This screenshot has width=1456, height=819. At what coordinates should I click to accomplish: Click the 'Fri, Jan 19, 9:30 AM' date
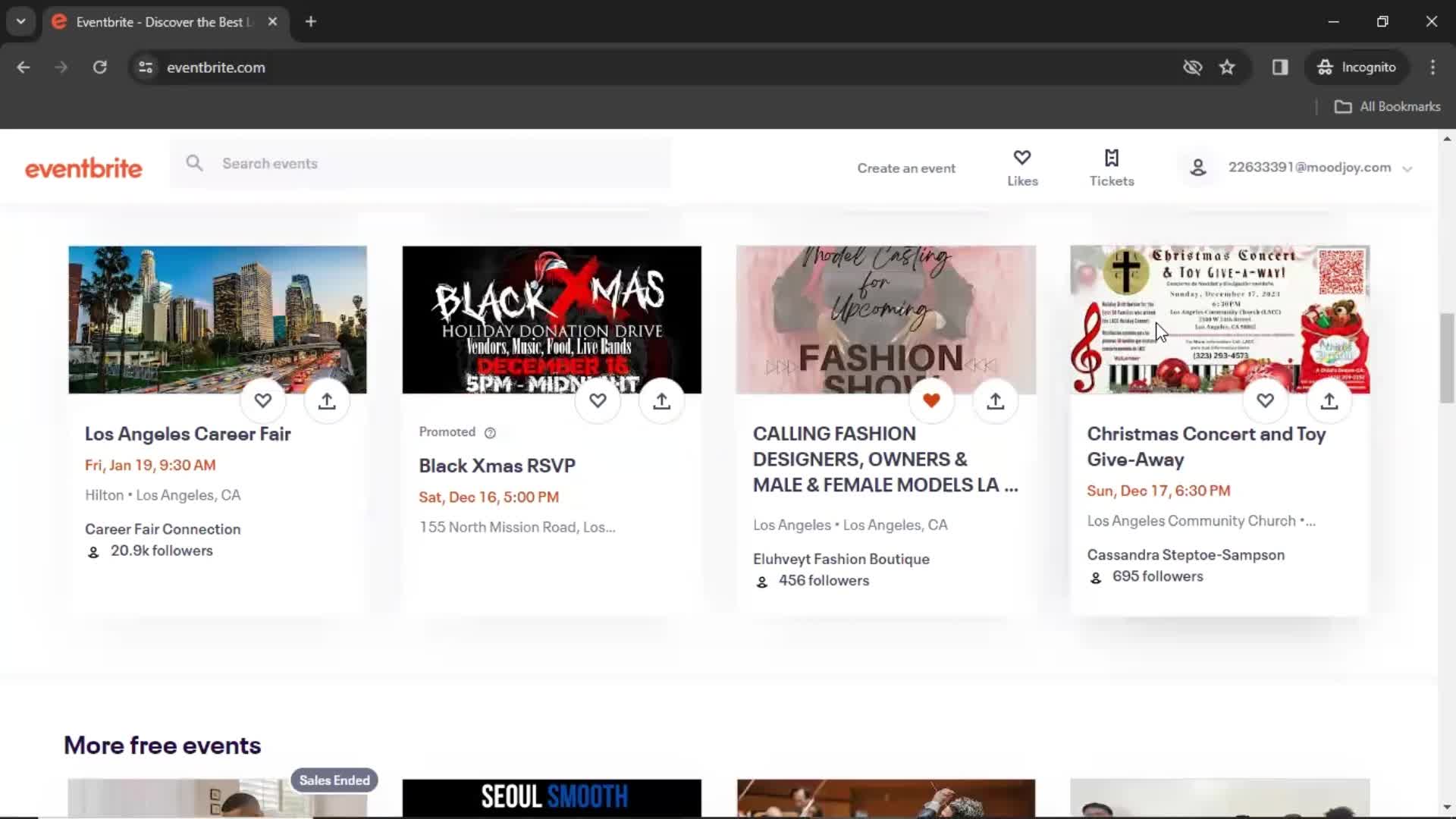click(150, 465)
